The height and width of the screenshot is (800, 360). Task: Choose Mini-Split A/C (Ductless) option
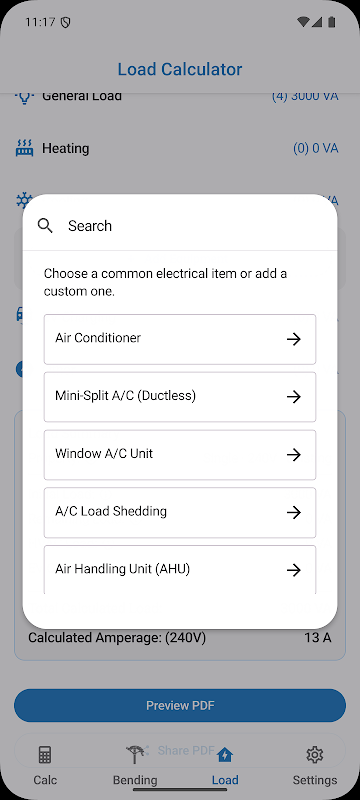pos(179,397)
